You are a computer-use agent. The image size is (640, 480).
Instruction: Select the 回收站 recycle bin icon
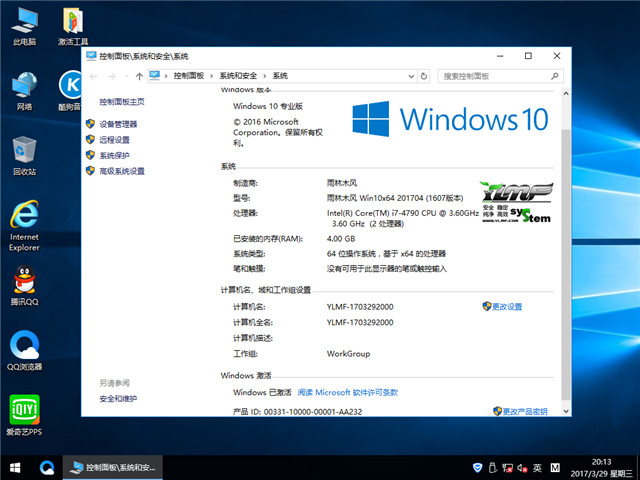pos(24,156)
